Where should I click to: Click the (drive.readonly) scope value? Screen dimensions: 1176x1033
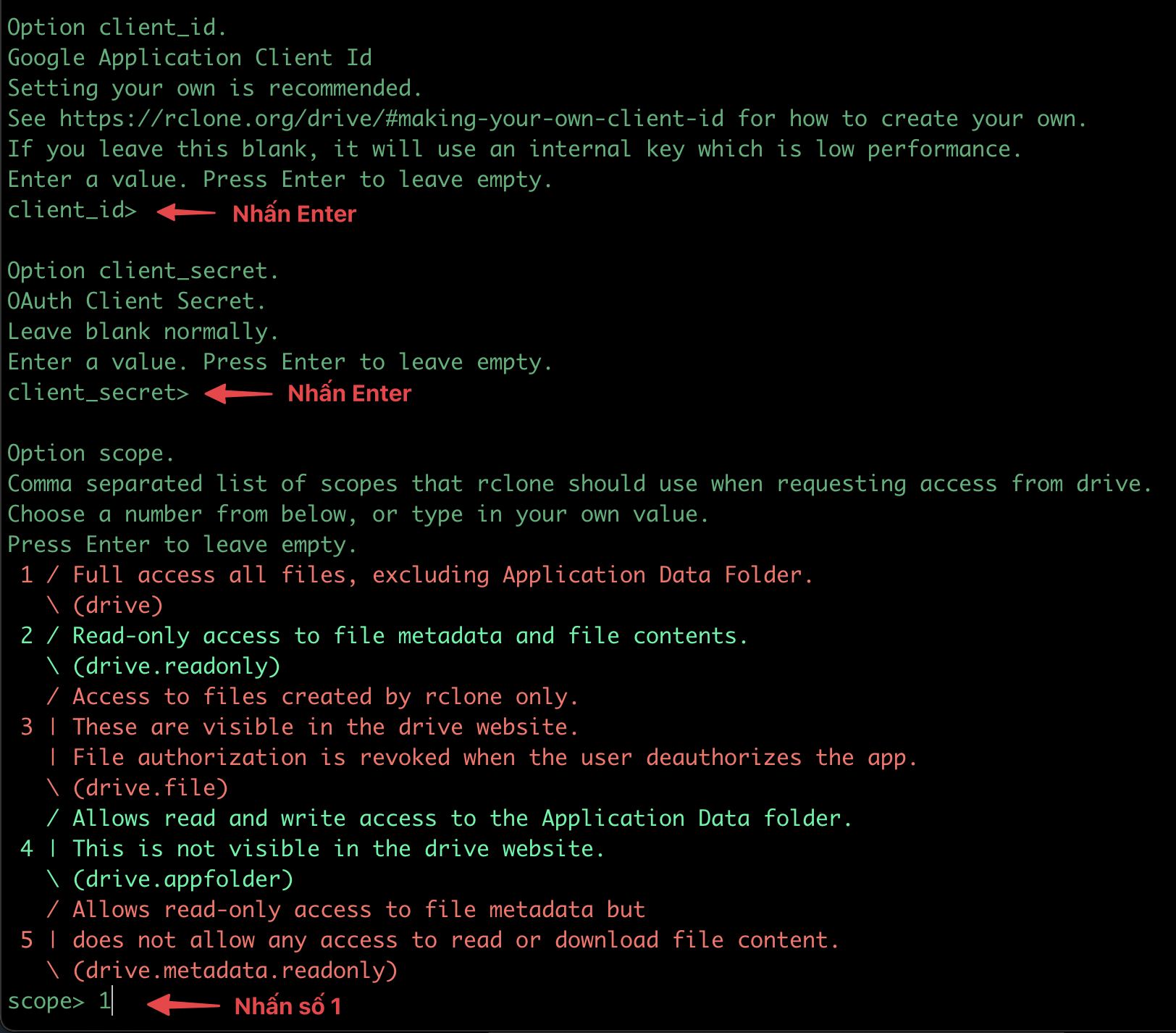point(177,666)
